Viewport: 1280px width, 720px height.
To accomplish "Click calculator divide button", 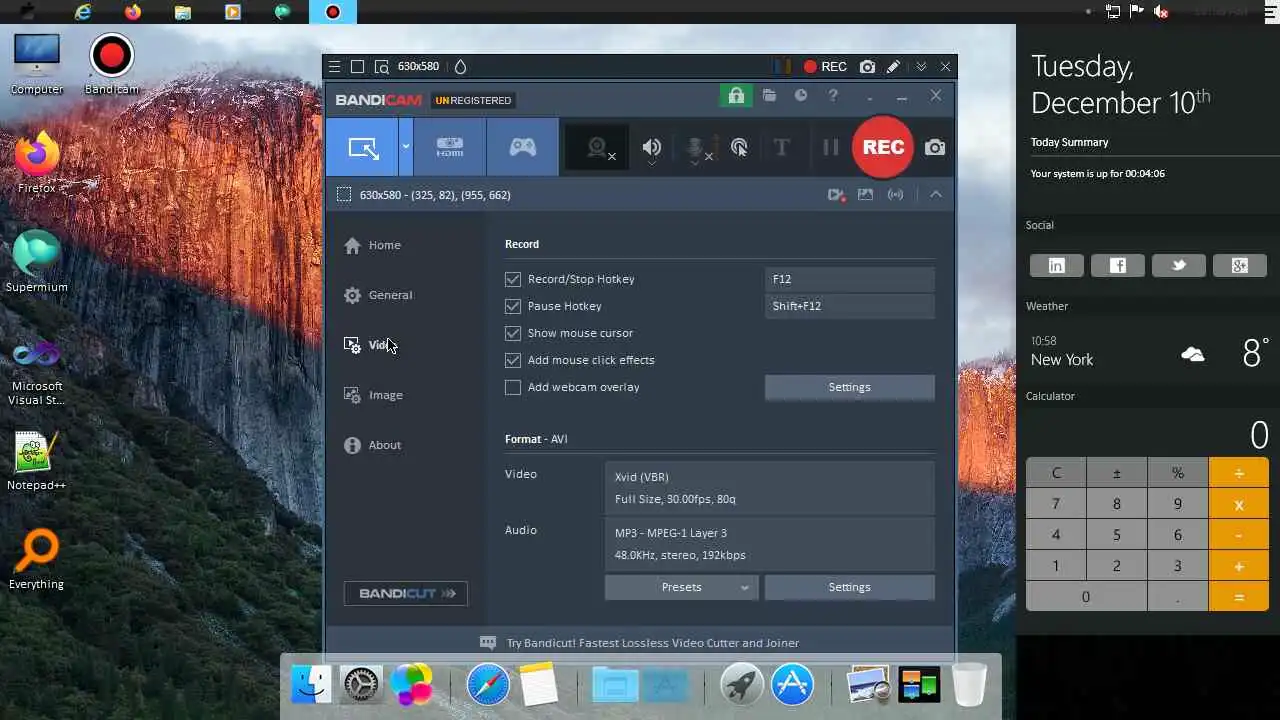I will point(1239,473).
